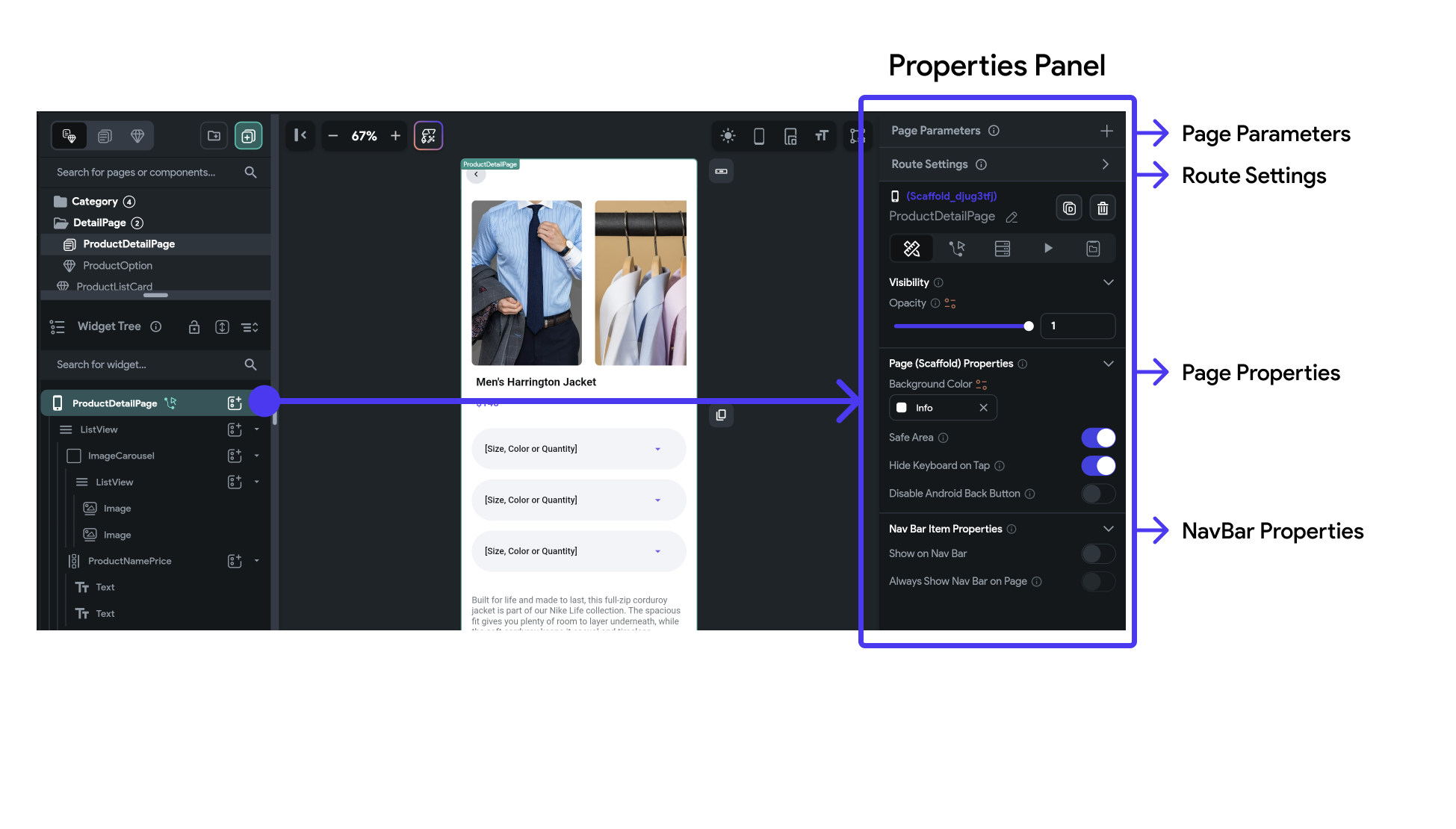Click the add widget to tree icon
Screen dimensions: 1456x829
pos(235,403)
